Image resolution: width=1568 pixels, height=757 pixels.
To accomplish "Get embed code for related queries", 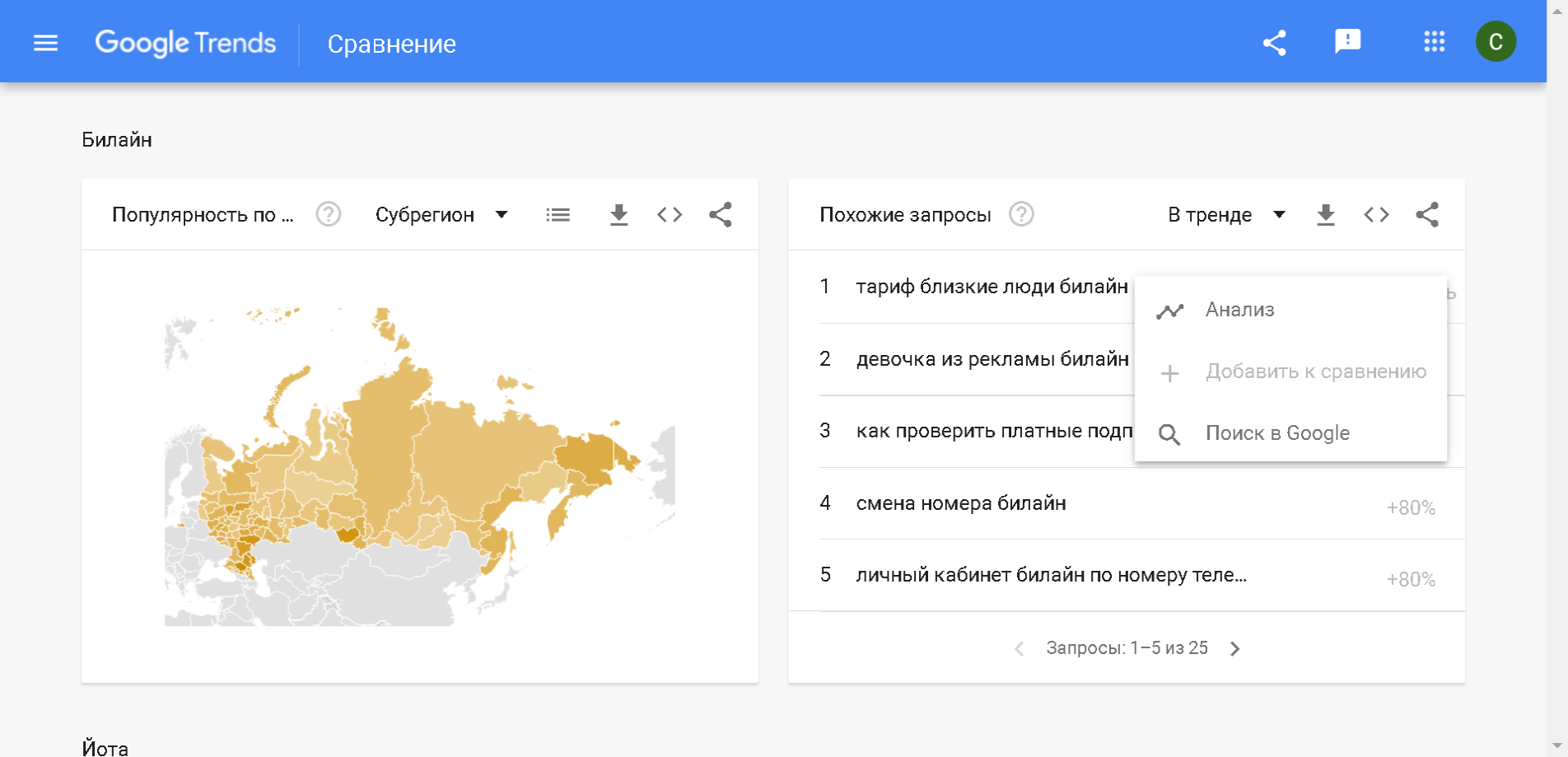I will click(1376, 215).
